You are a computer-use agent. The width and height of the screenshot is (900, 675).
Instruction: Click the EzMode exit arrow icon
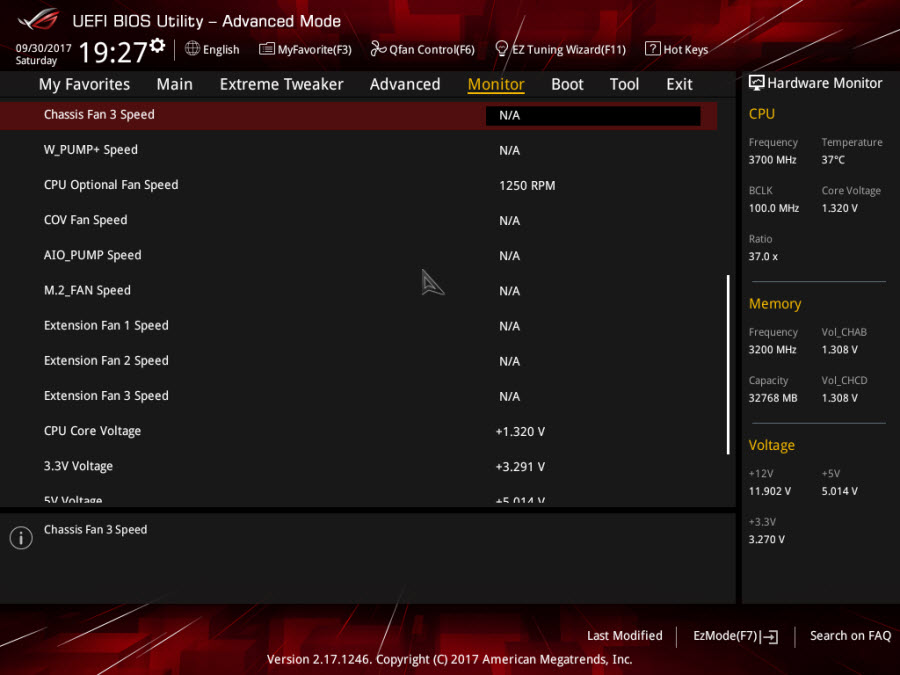tap(770, 637)
